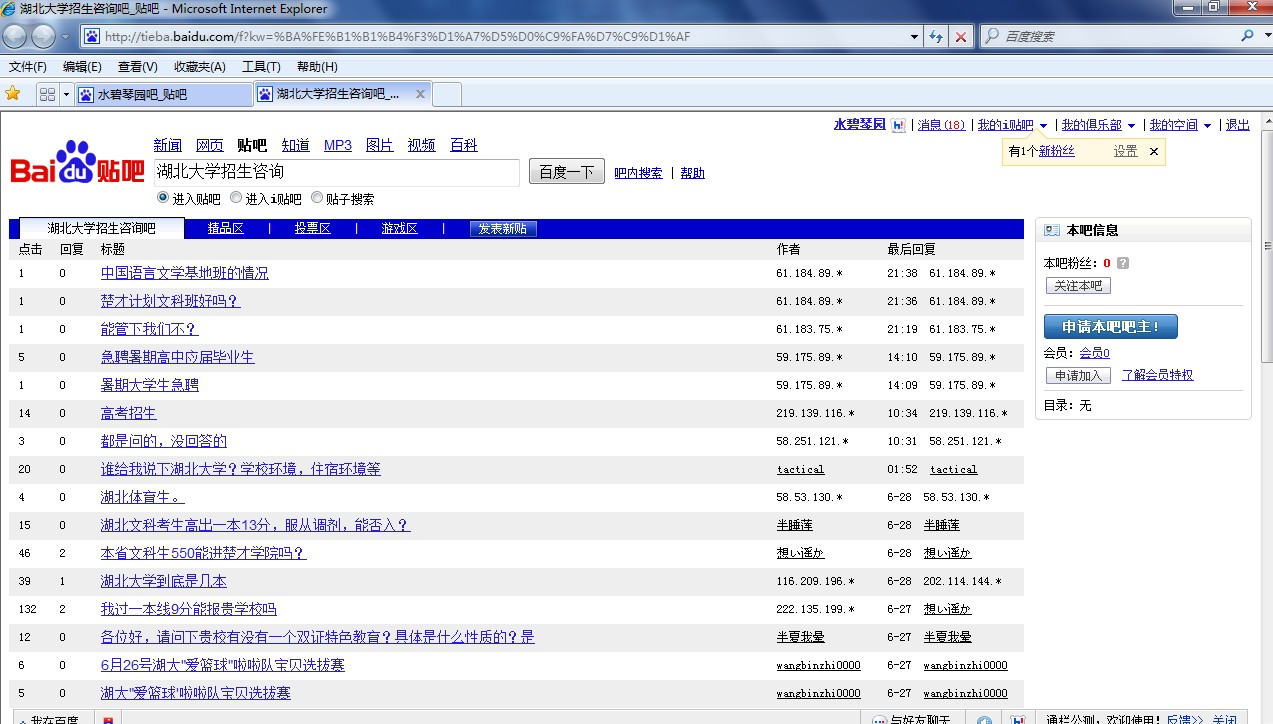Select the 贴子搜索 radio button
The height and width of the screenshot is (724, 1273).
click(317, 198)
